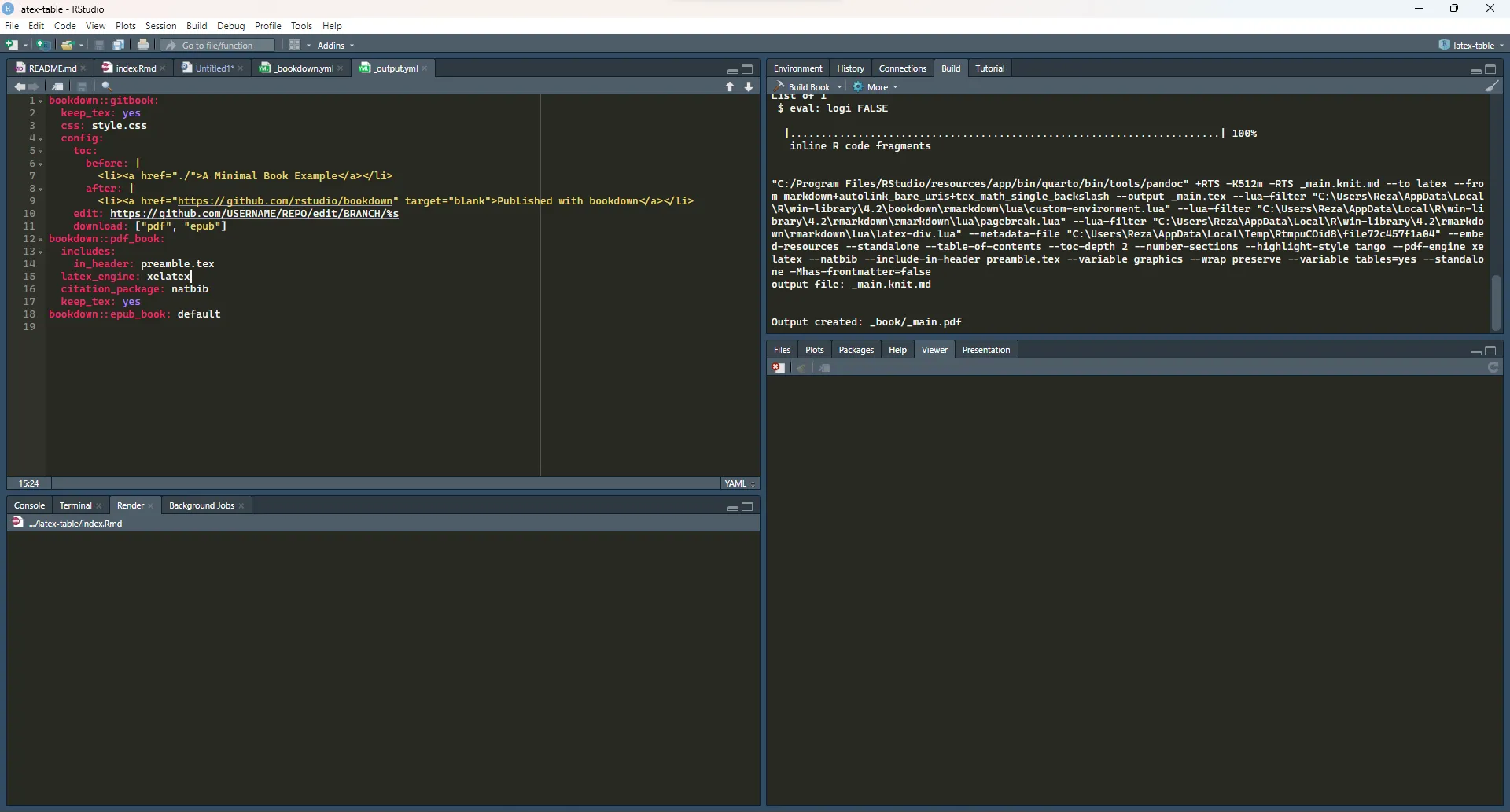Collapse the bookdown::pdf_book fold on line 12

point(41,240)
